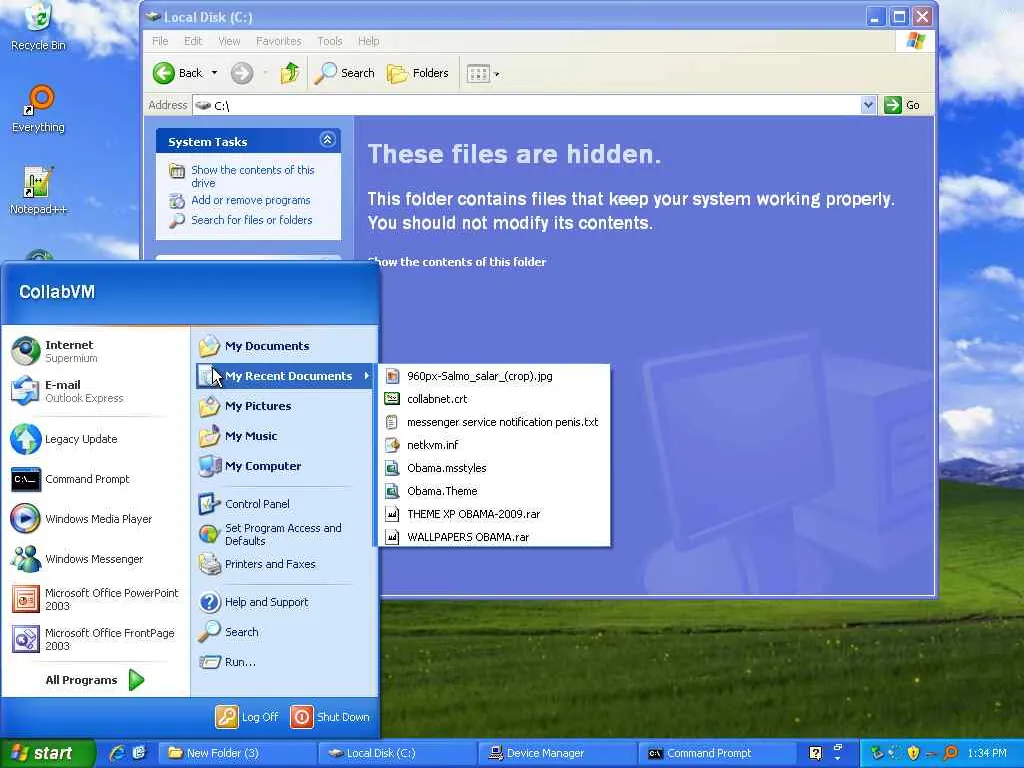Viewport: 1024px width, 768px height.
Task: Open Set Program Access and Defaults
Action: [x=285, y=534]
